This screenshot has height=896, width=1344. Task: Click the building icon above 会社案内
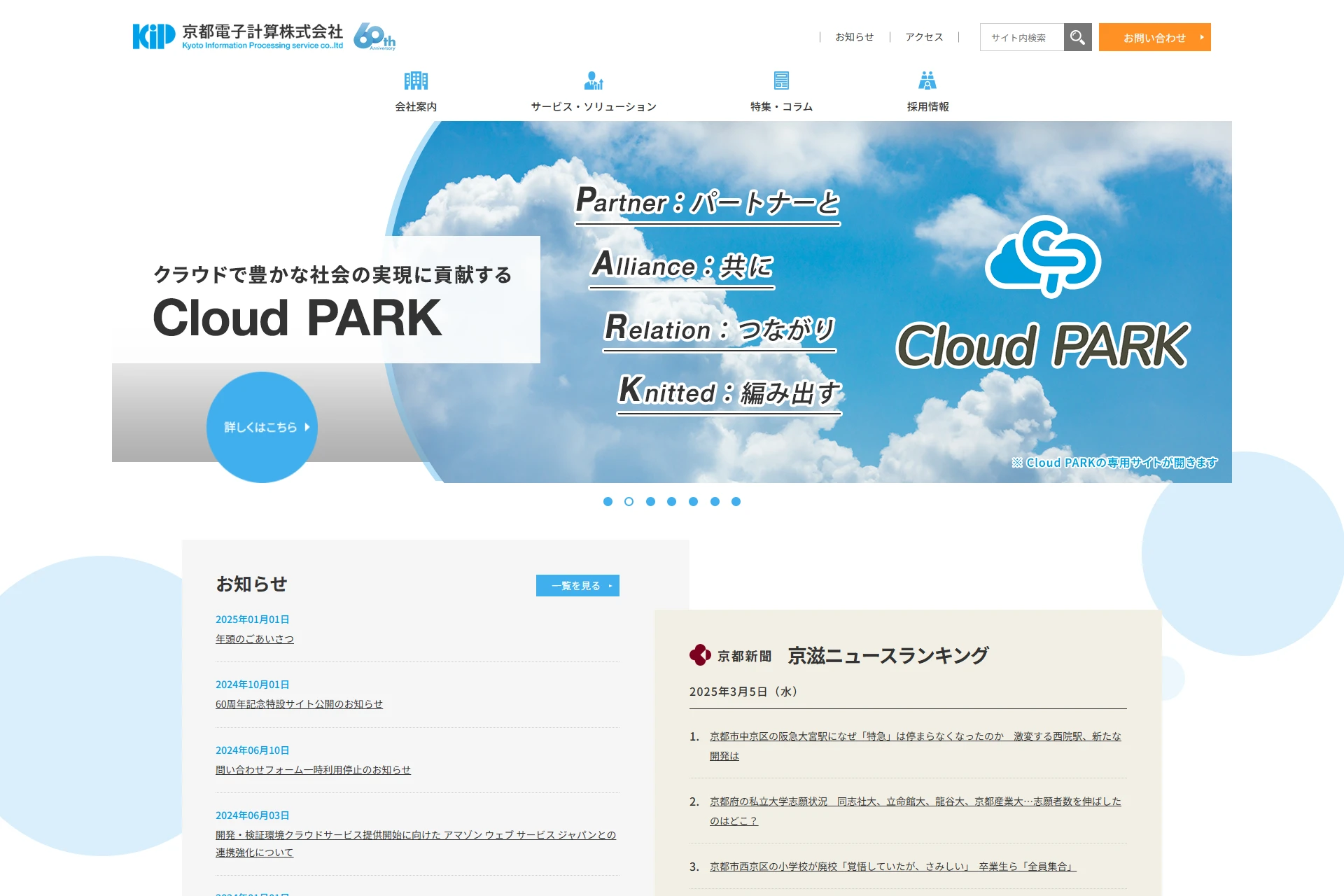(416, 80)
